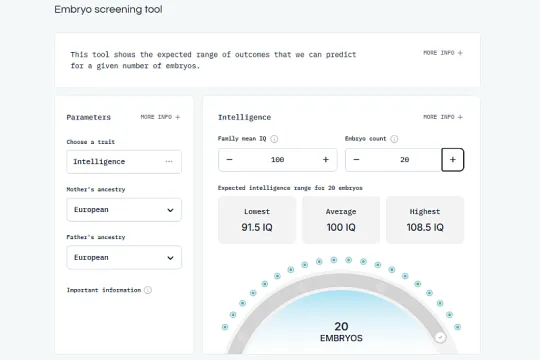This screenshot has width=540, height=360.
Task: Open the Choose a trait Intelligence selector
Action: [x=124, y=162]
